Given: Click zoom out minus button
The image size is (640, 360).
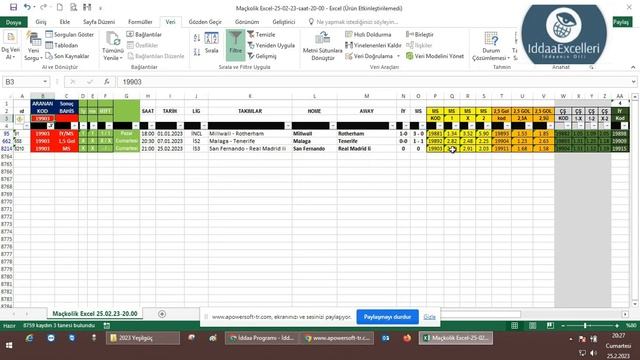Looking at the screenshot, I should point(563,325).
